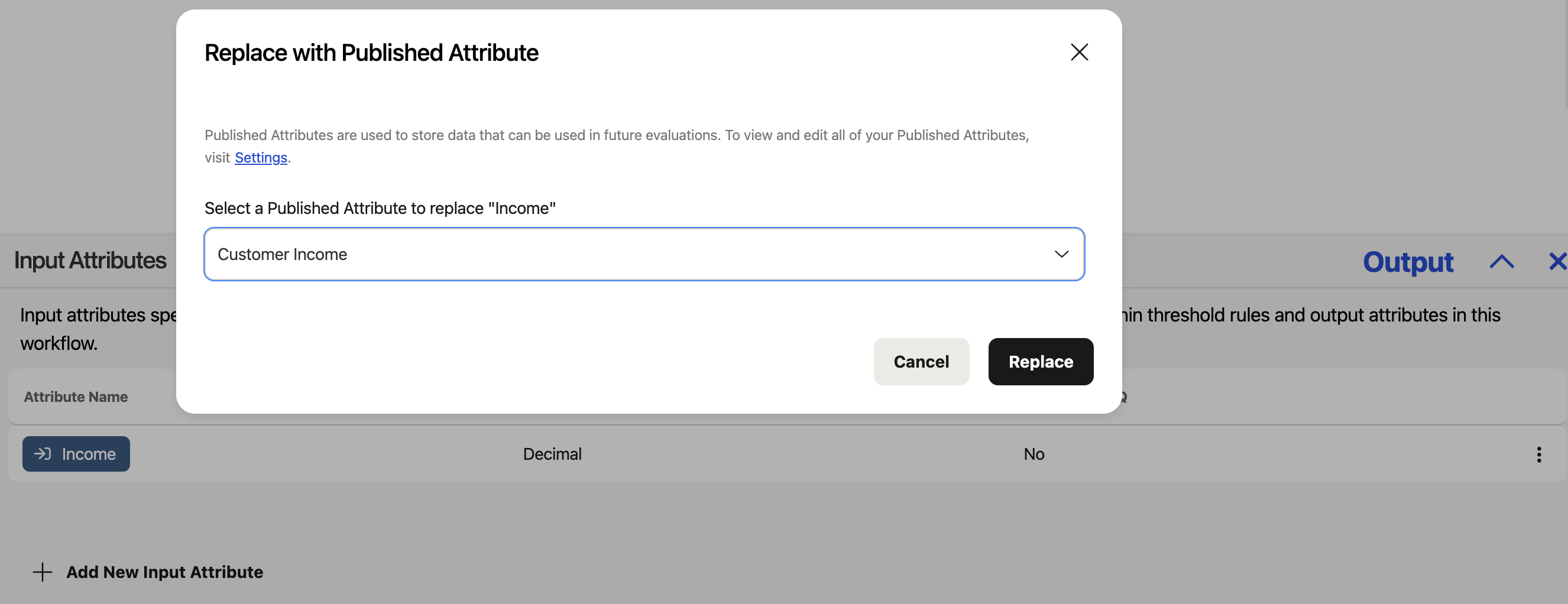Open the three-dot menu for the Income row
The image size is (1568, 604).
tap(1538, 454)
